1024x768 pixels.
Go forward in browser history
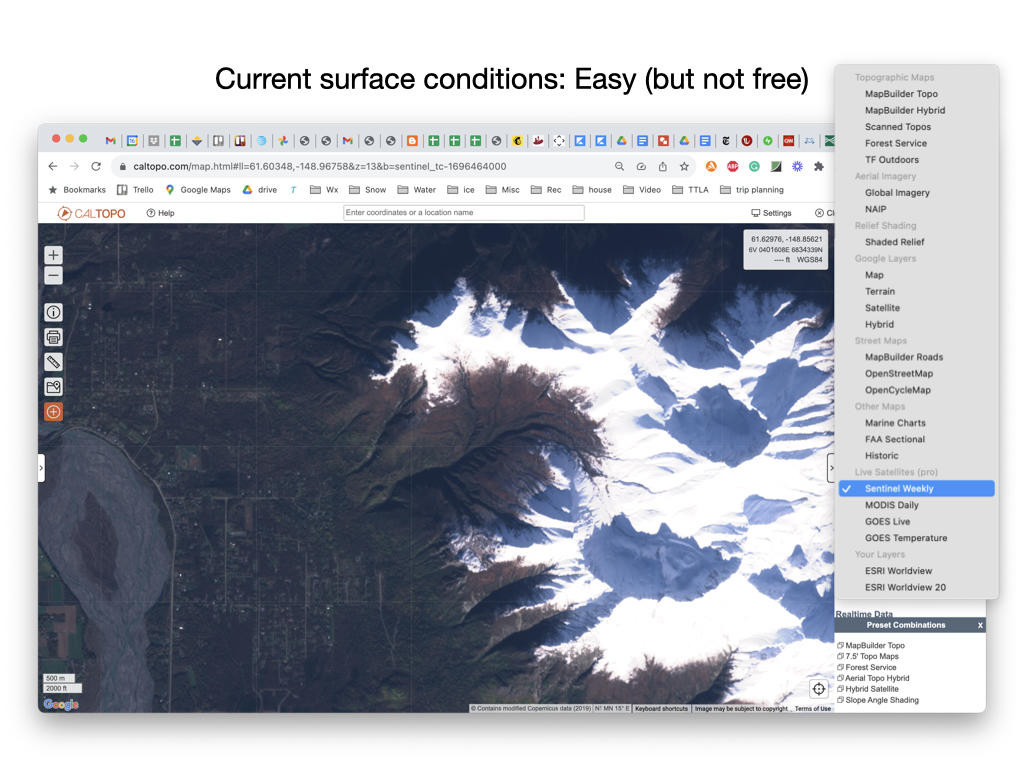point(74,167)
